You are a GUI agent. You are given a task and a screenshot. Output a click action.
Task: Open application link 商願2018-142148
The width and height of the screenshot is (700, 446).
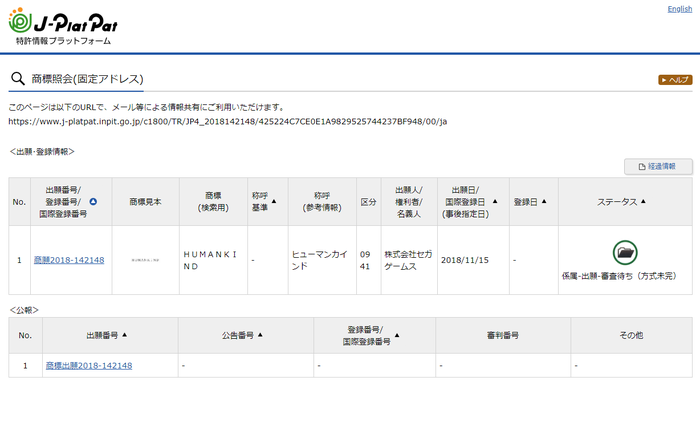[69, 260]
